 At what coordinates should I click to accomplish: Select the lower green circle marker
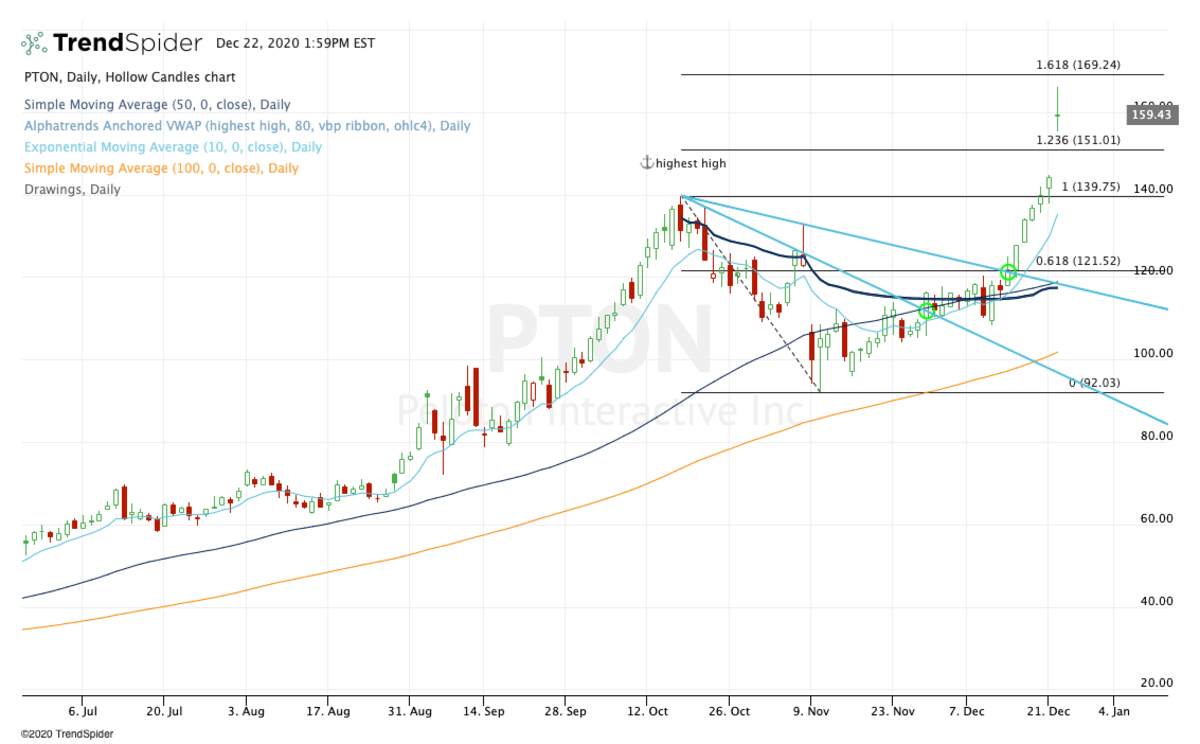(x=927, y=311)
